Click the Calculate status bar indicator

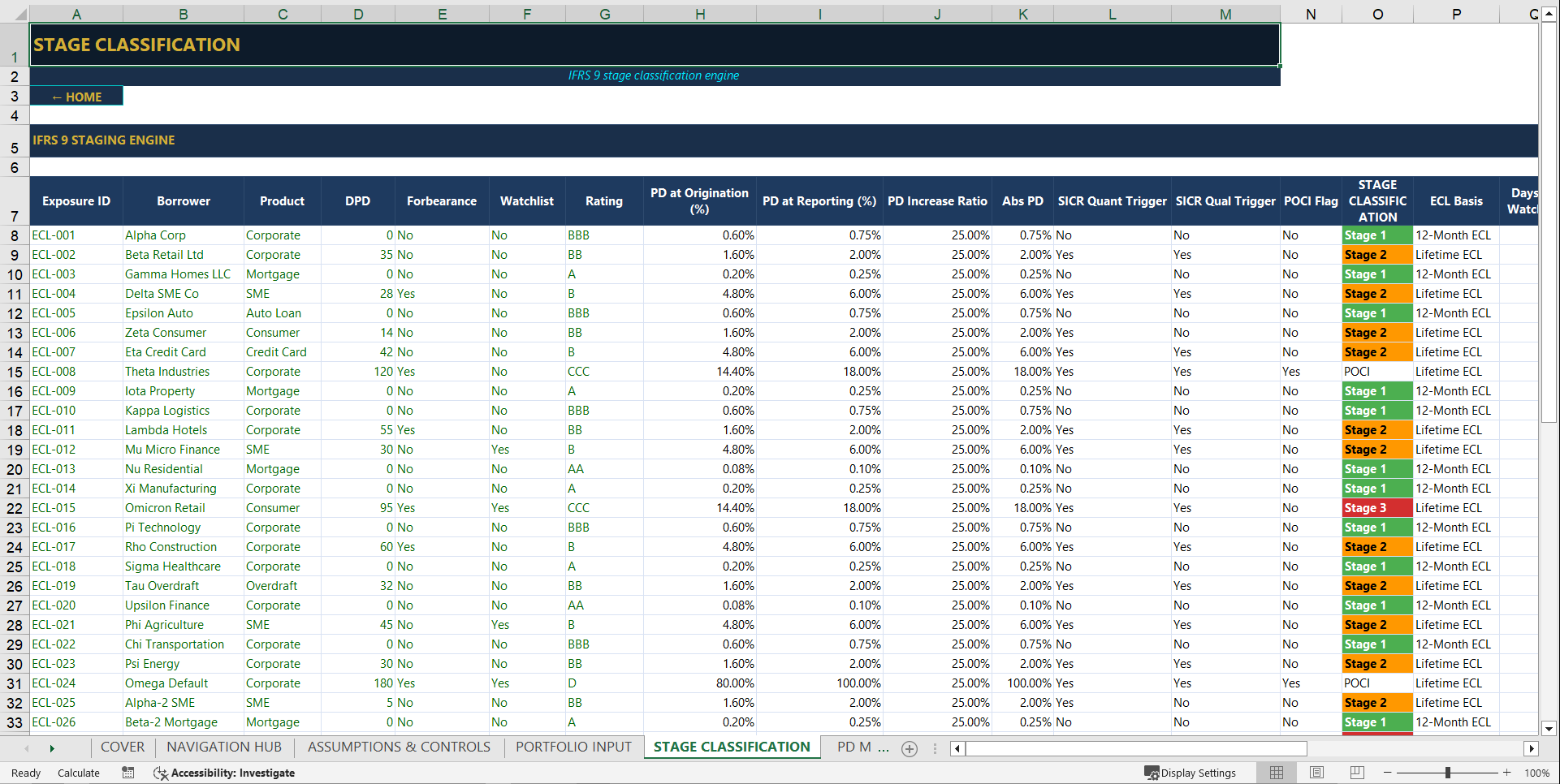tap(79, 773)
